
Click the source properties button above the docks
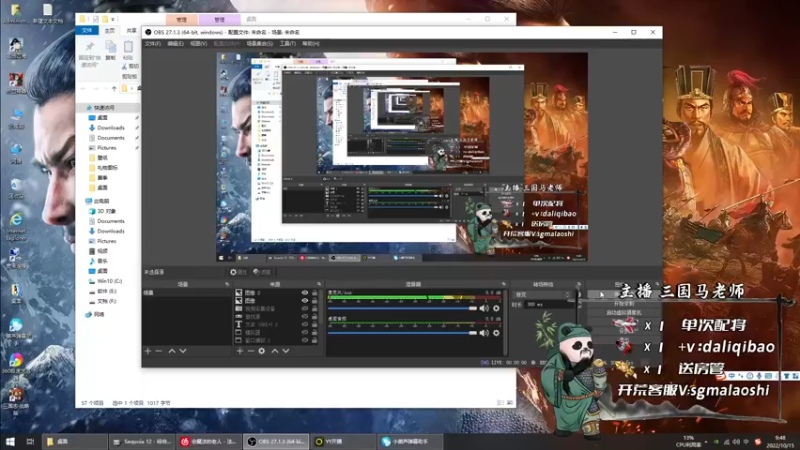pos(238,272)
